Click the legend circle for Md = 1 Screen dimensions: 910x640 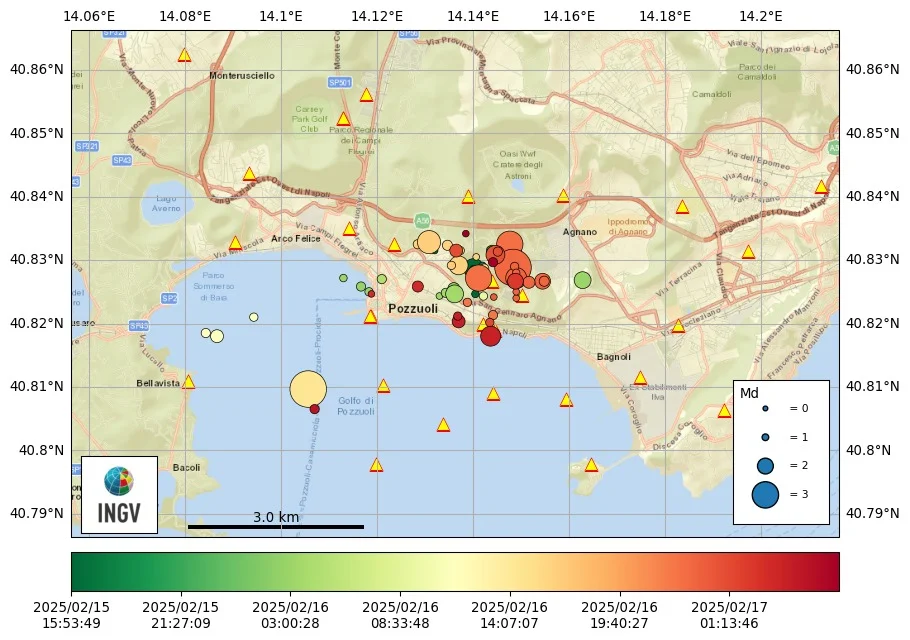(765, 437)
